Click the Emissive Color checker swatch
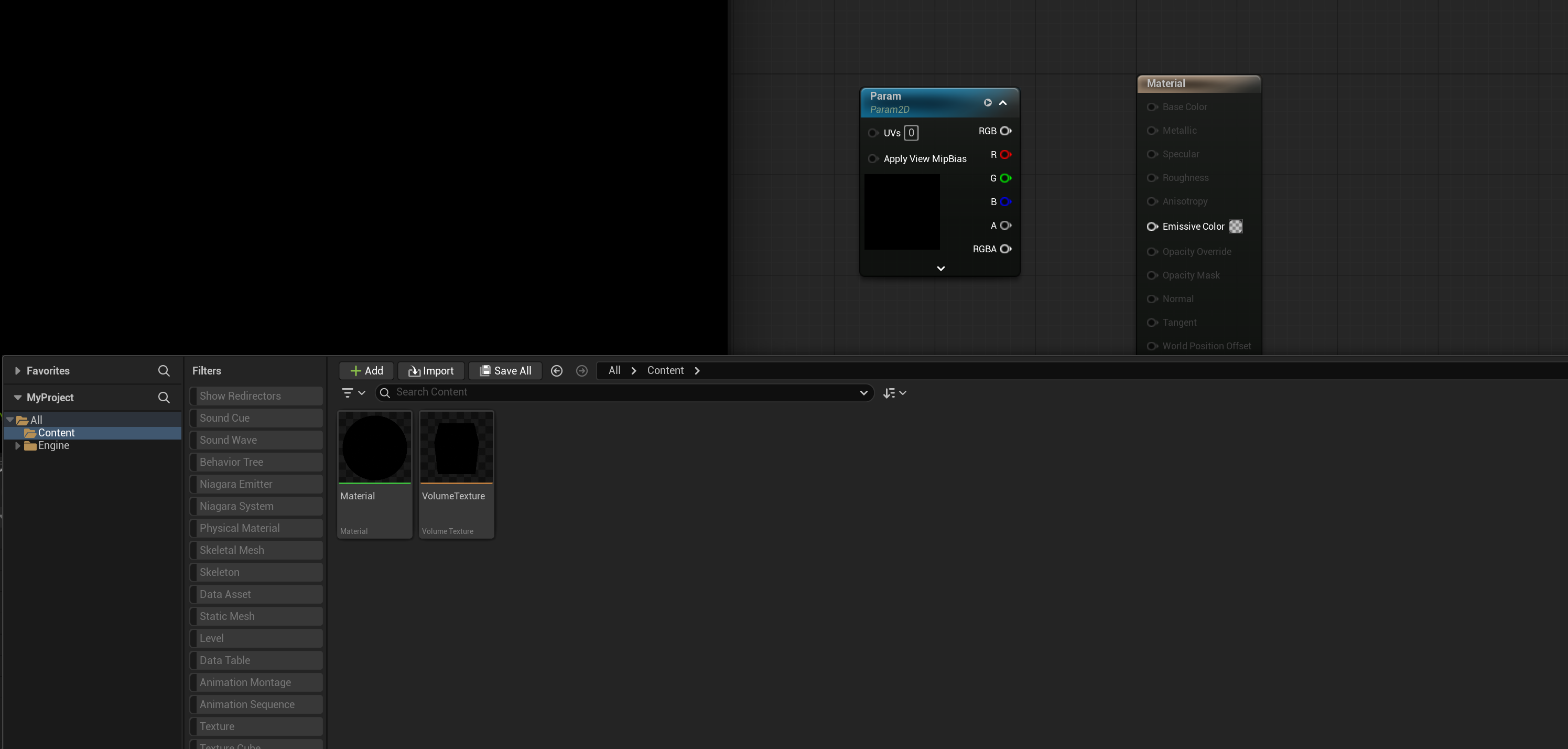This screenshot has height=749, width=1568. pos(1236,227)
